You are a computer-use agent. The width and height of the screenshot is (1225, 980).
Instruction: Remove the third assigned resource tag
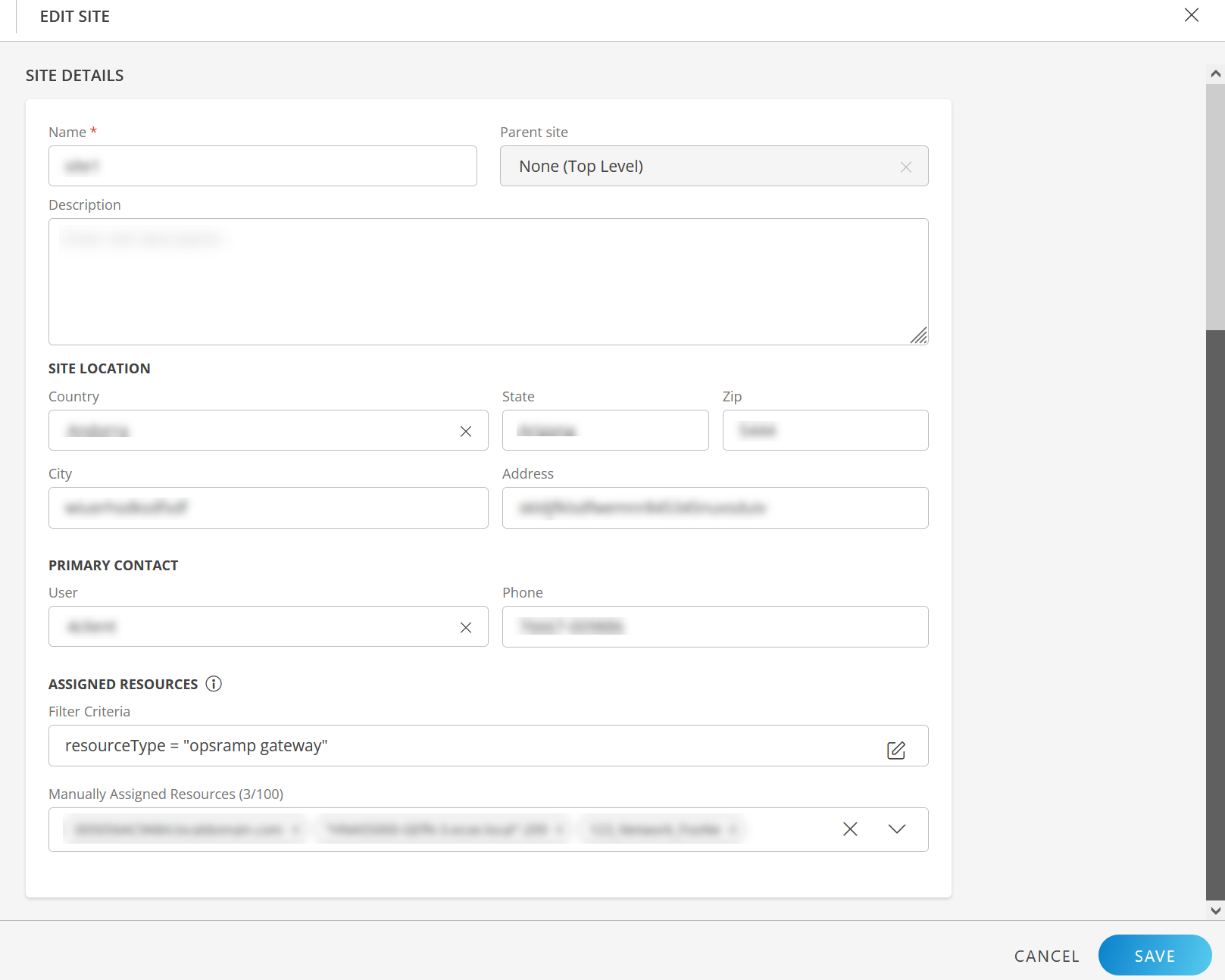(733, 830)
